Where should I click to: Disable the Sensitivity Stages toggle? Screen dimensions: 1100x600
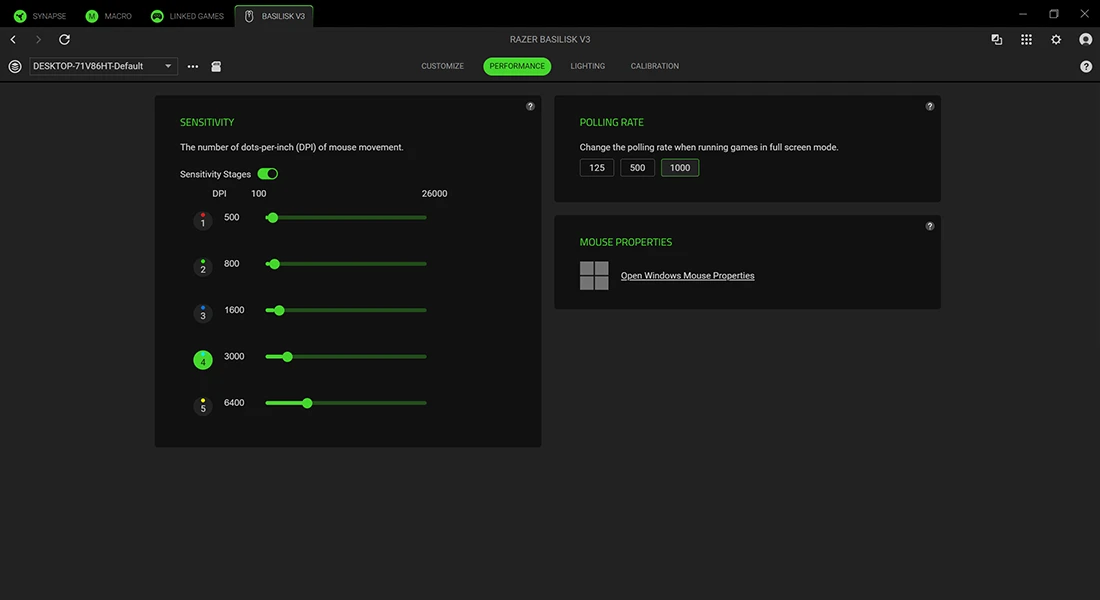[267, 173]
